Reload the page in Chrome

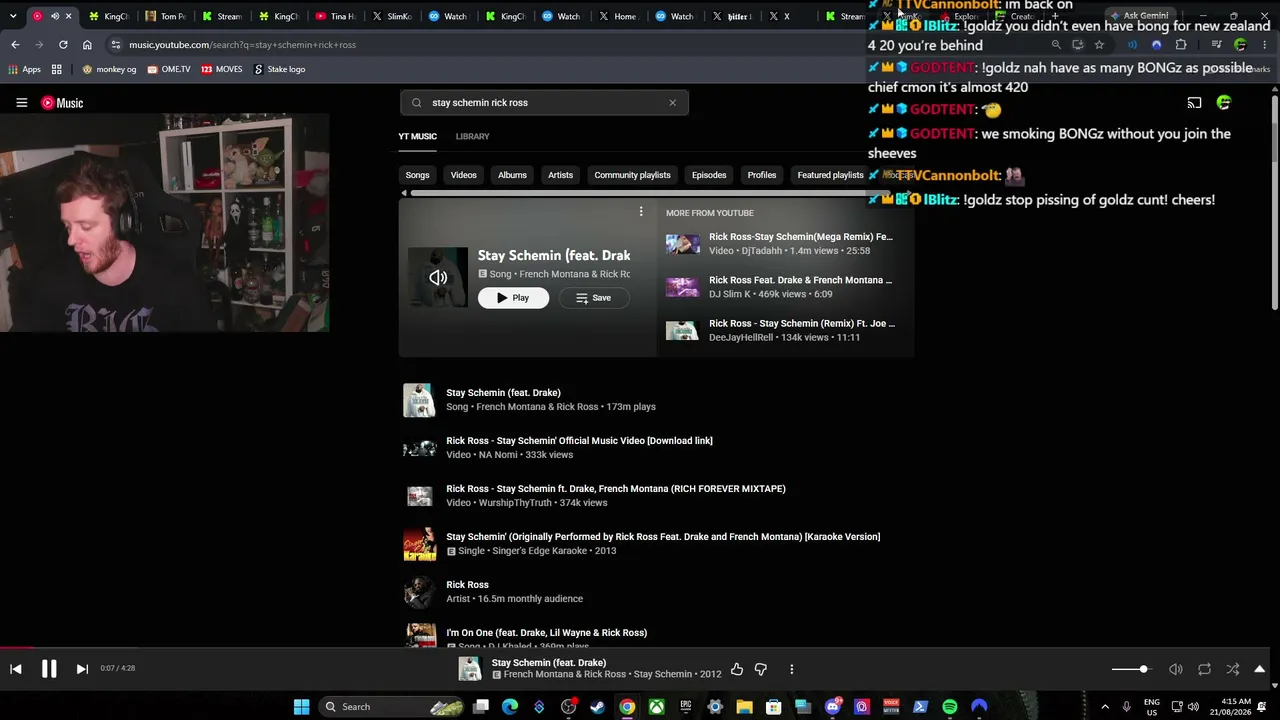pyautogui.click(x=63, y=45)
